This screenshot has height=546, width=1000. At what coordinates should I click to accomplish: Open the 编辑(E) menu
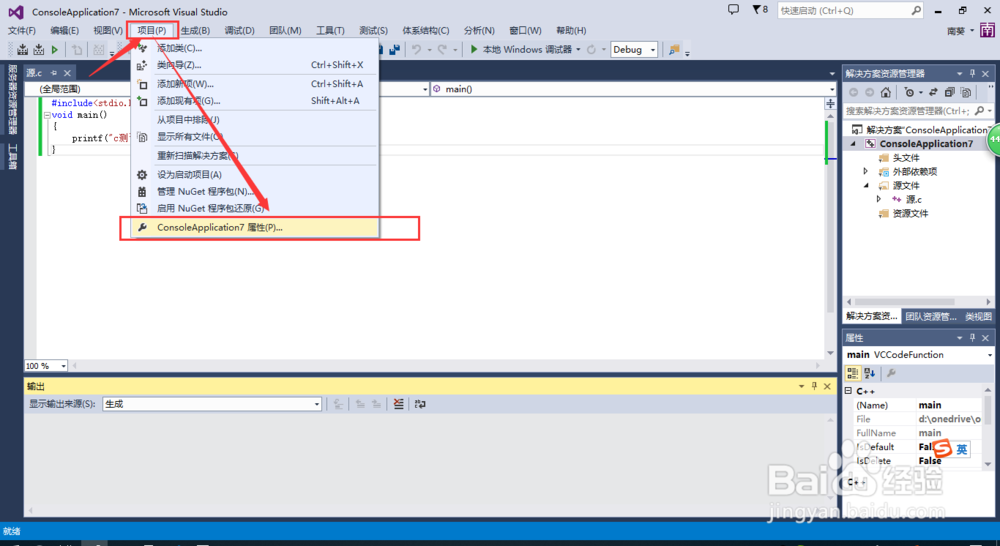pyautogui.click(x=64, y=30)
